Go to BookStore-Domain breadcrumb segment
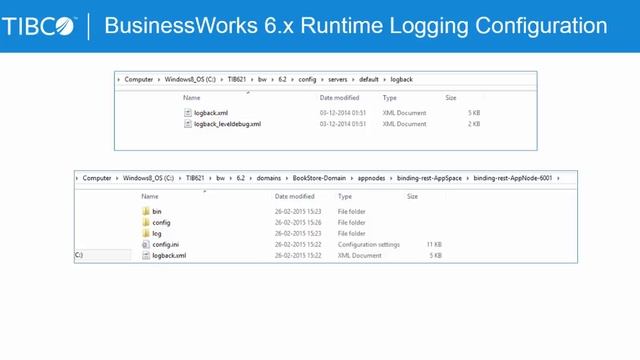Viewport: 640px width, 360px height. [x=319, y=178]
